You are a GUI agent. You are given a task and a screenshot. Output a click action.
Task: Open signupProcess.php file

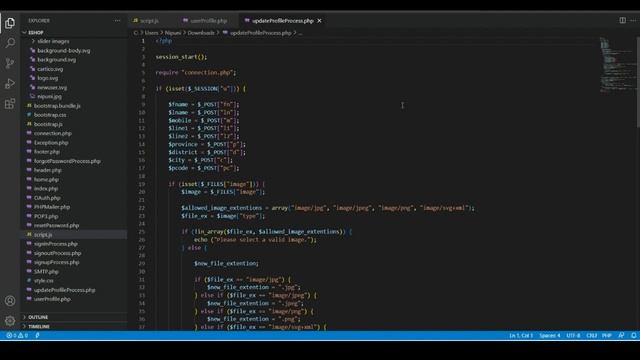[x=56, y=262]
